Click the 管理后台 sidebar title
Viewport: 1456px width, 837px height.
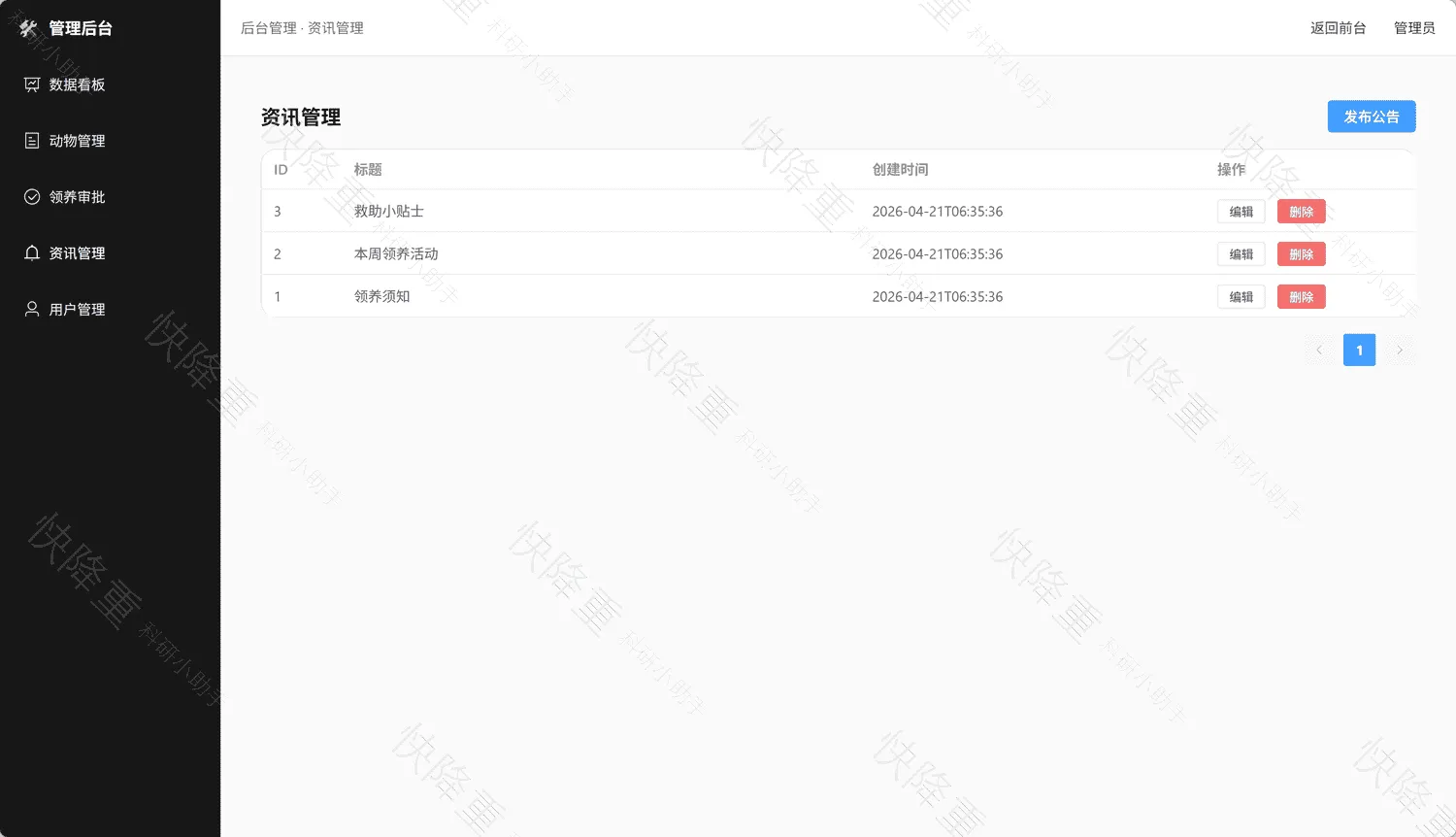[81, 28]
